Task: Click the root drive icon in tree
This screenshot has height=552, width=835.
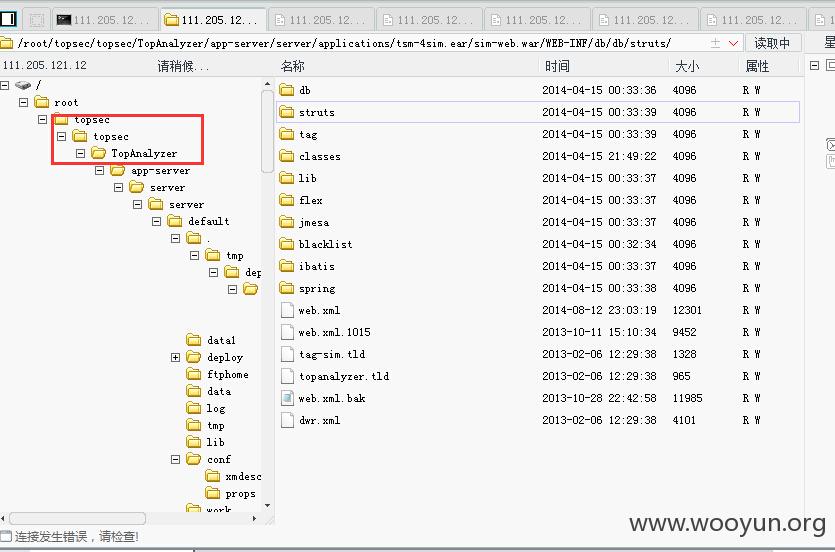Action: (x=23, y=85)
